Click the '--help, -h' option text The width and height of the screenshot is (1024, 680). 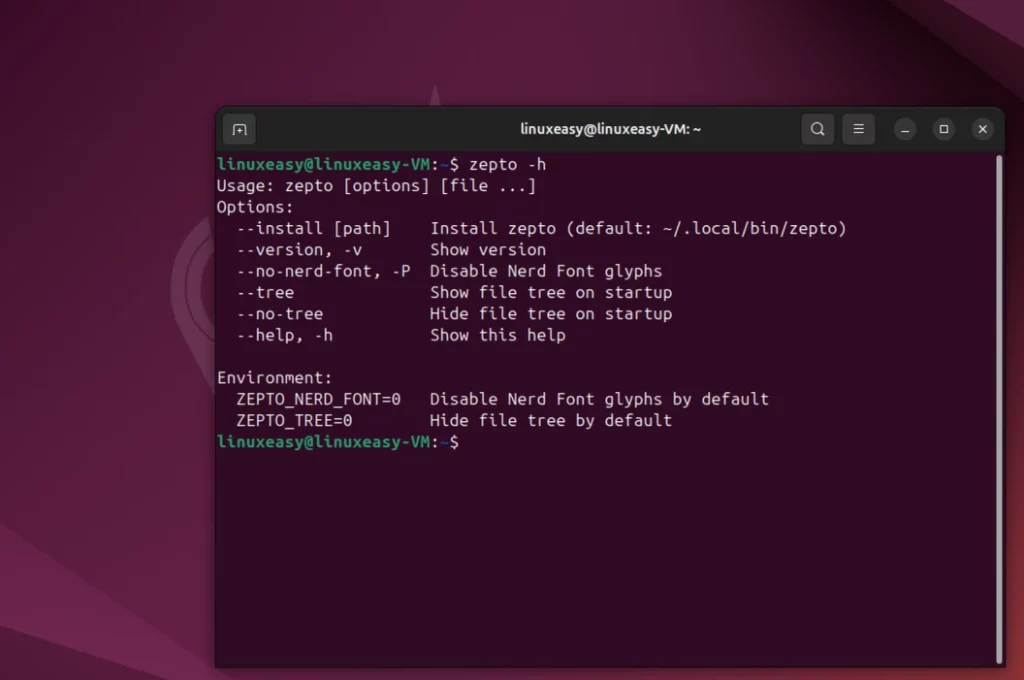click(x=284, y=336)
